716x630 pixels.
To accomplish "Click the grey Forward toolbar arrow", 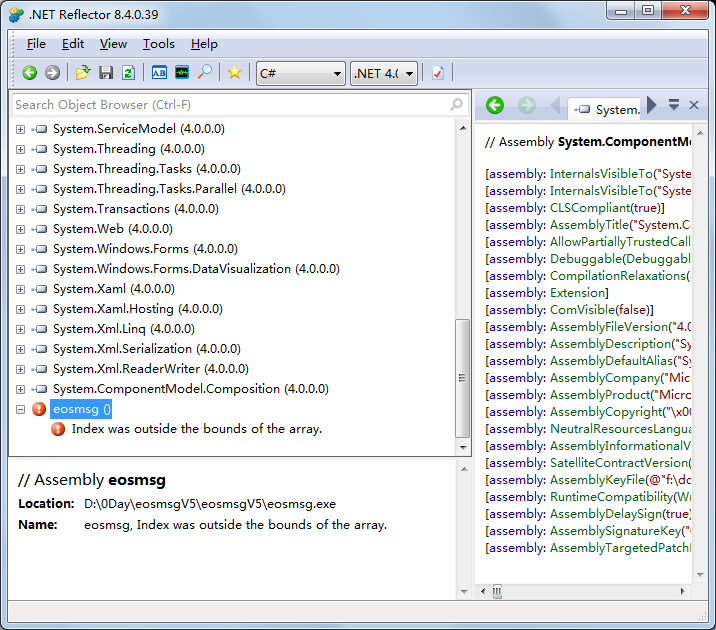I will 53,73.
